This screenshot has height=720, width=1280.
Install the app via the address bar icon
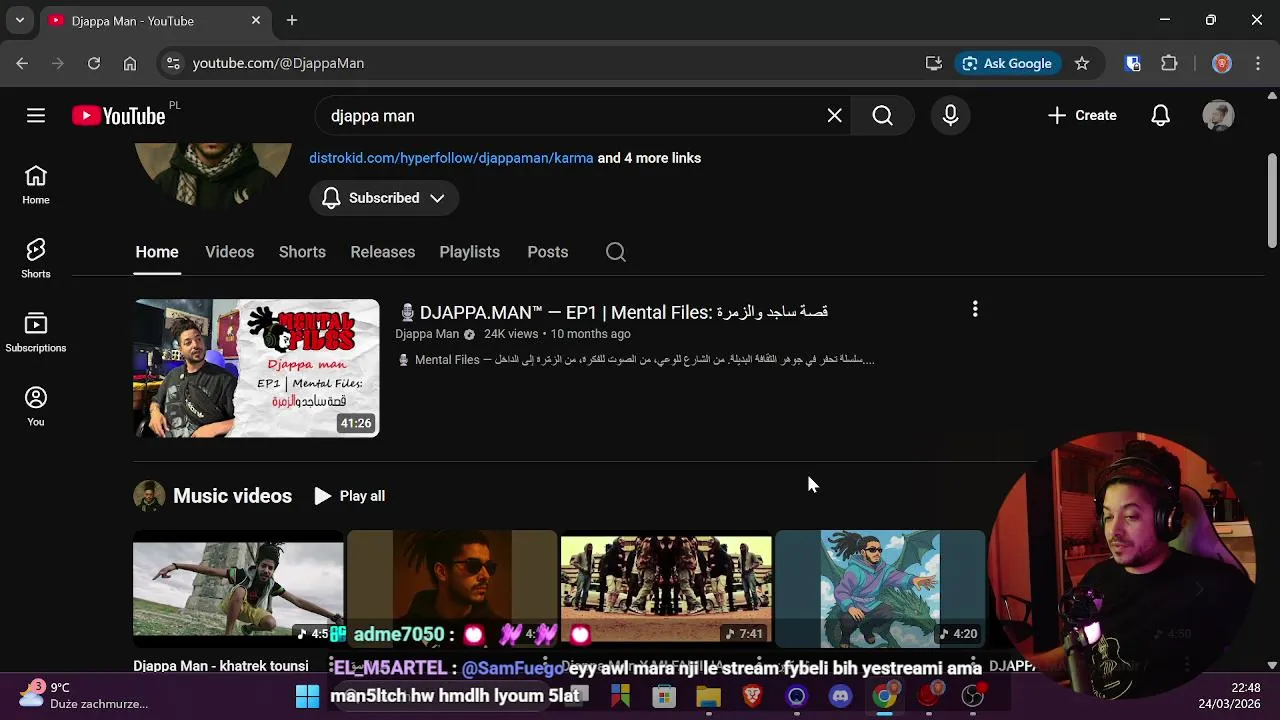[934, 63]
